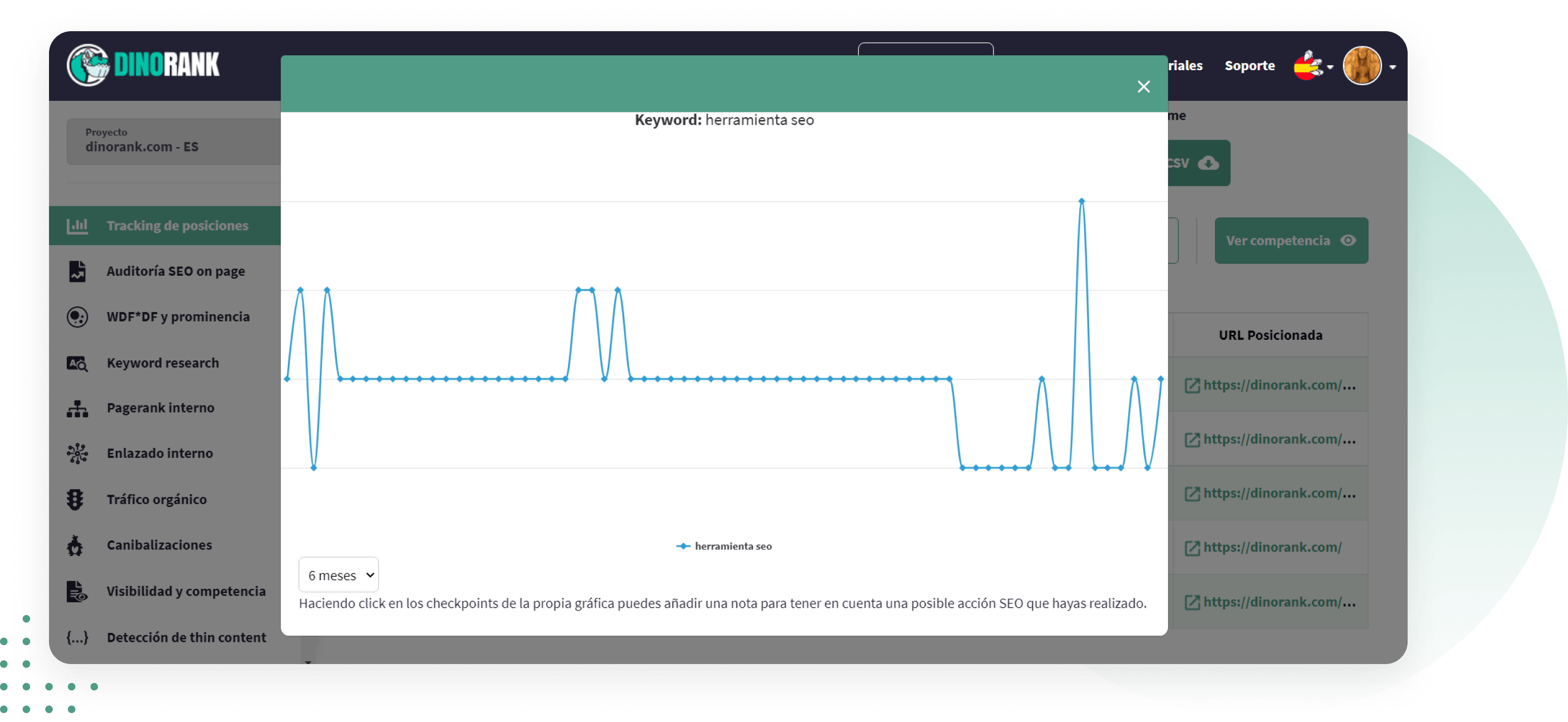Viewport: 1568px width, 722px height.
Task: Open Tracking de posiciones menu item
Action: pyautogui.click(x=177, y=225)
